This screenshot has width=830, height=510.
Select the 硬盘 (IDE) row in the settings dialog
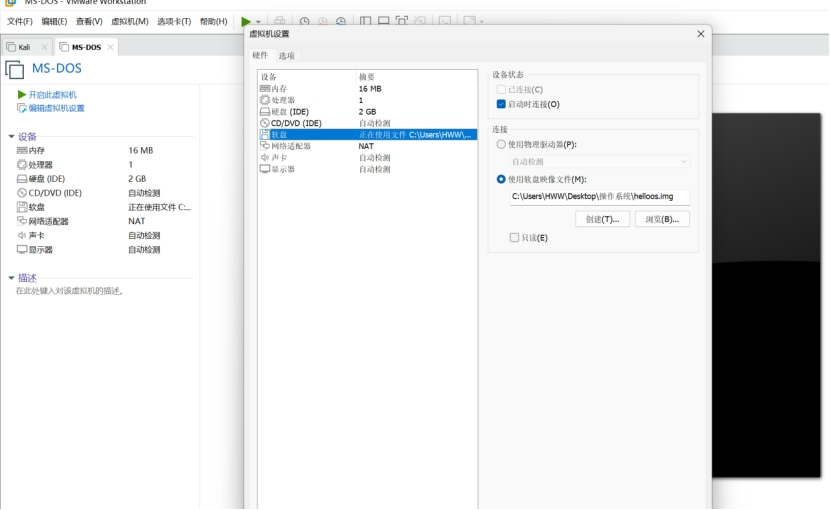[x=367, y=112]
